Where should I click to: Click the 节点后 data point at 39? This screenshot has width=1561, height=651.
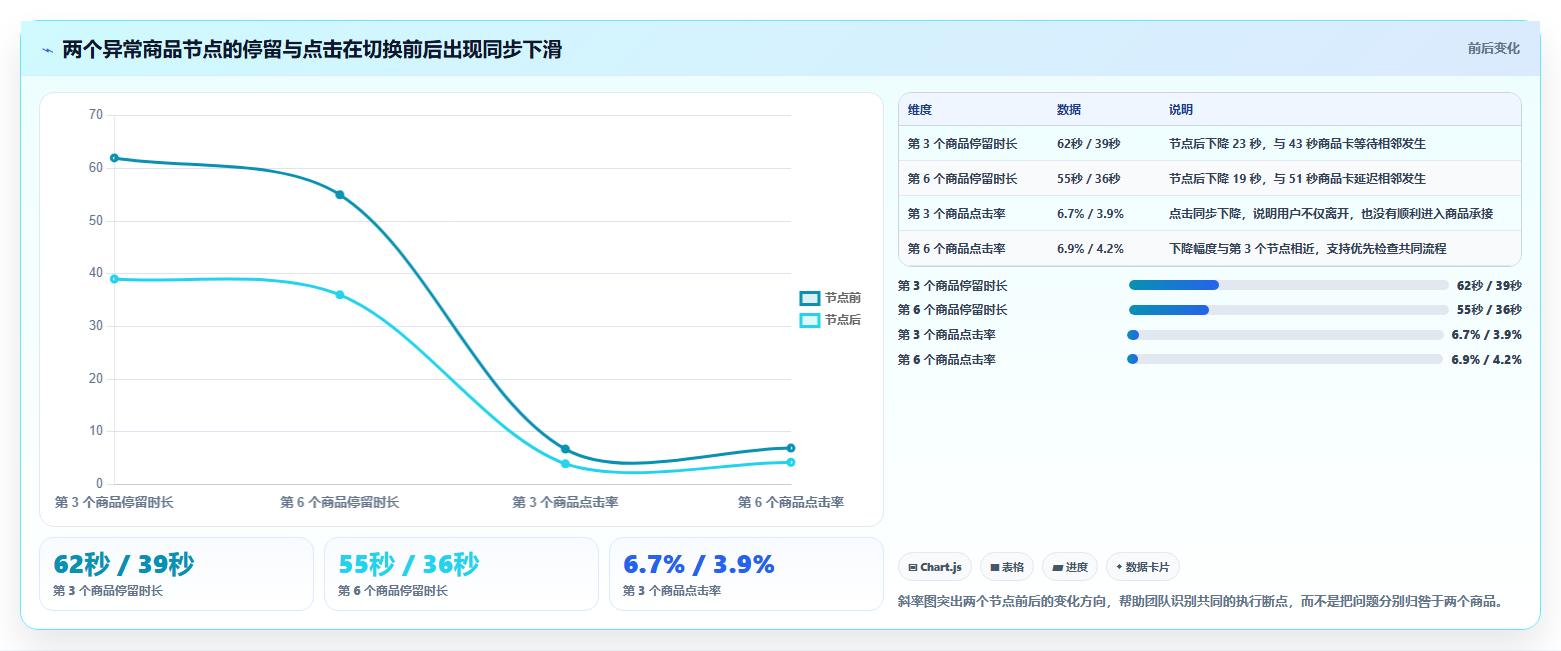point(114,279)
